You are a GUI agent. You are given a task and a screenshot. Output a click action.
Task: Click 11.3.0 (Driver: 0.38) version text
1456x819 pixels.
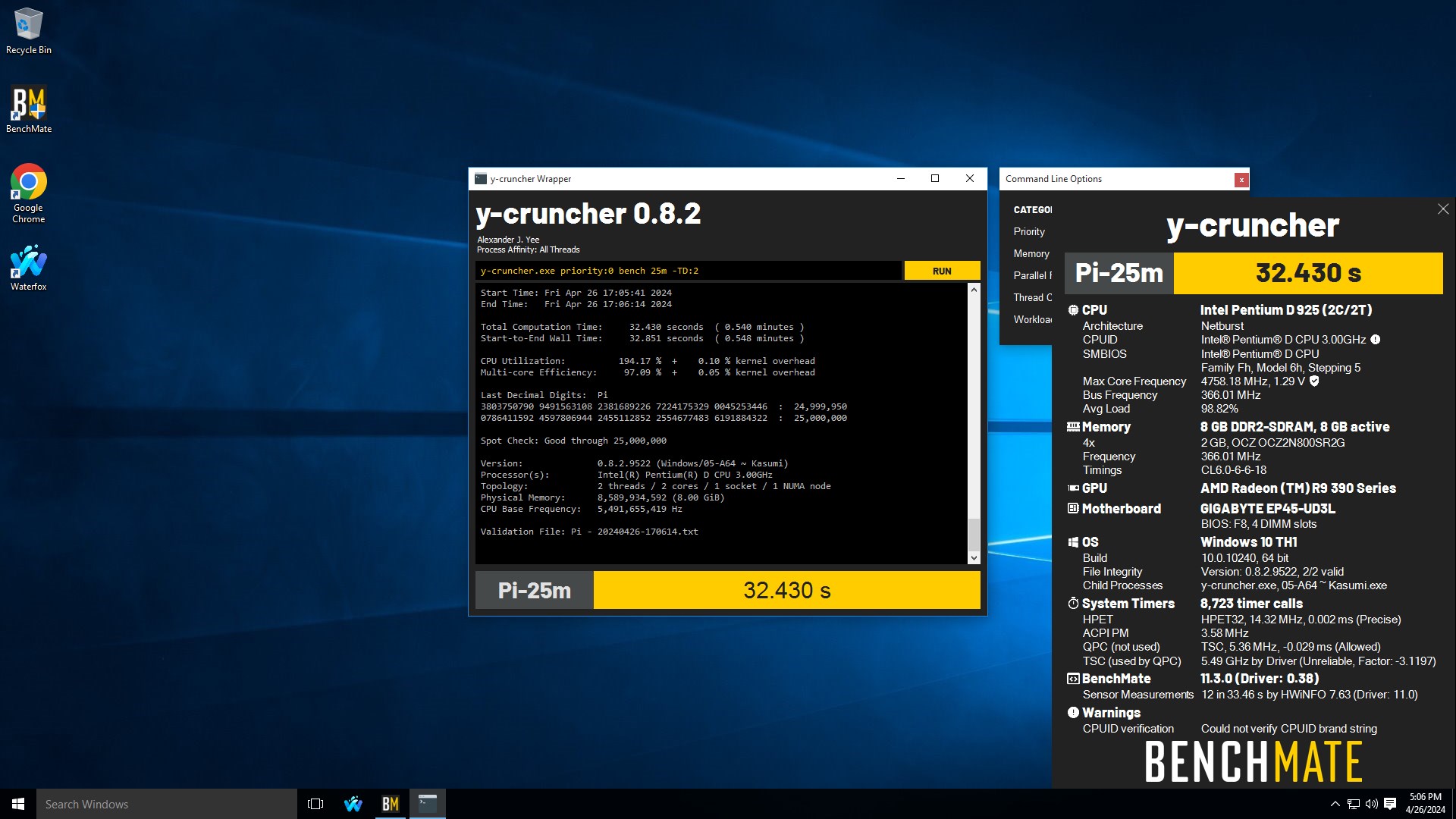pos(1260,679)
